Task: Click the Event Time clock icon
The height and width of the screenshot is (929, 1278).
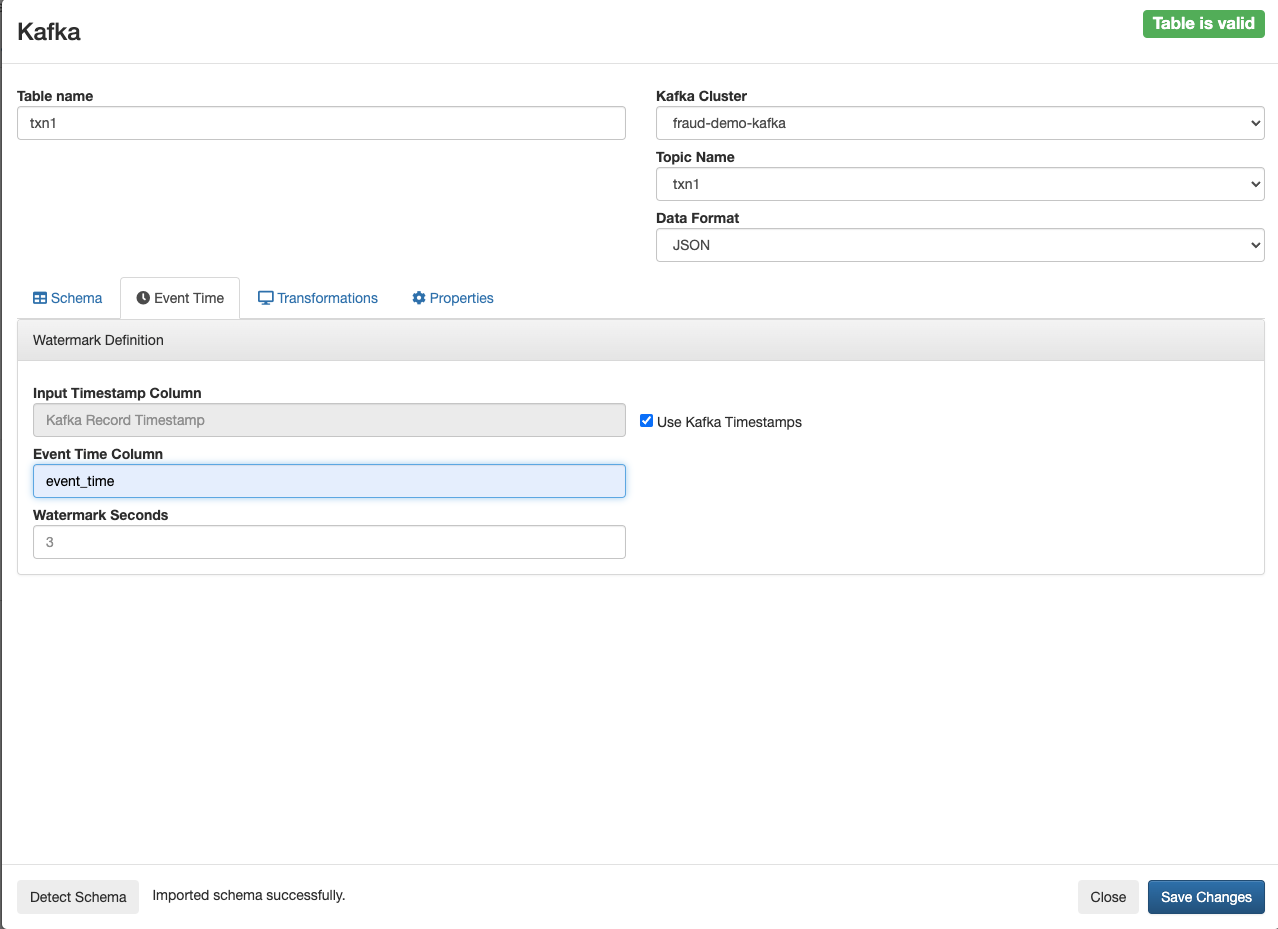Action: point(143,298)
